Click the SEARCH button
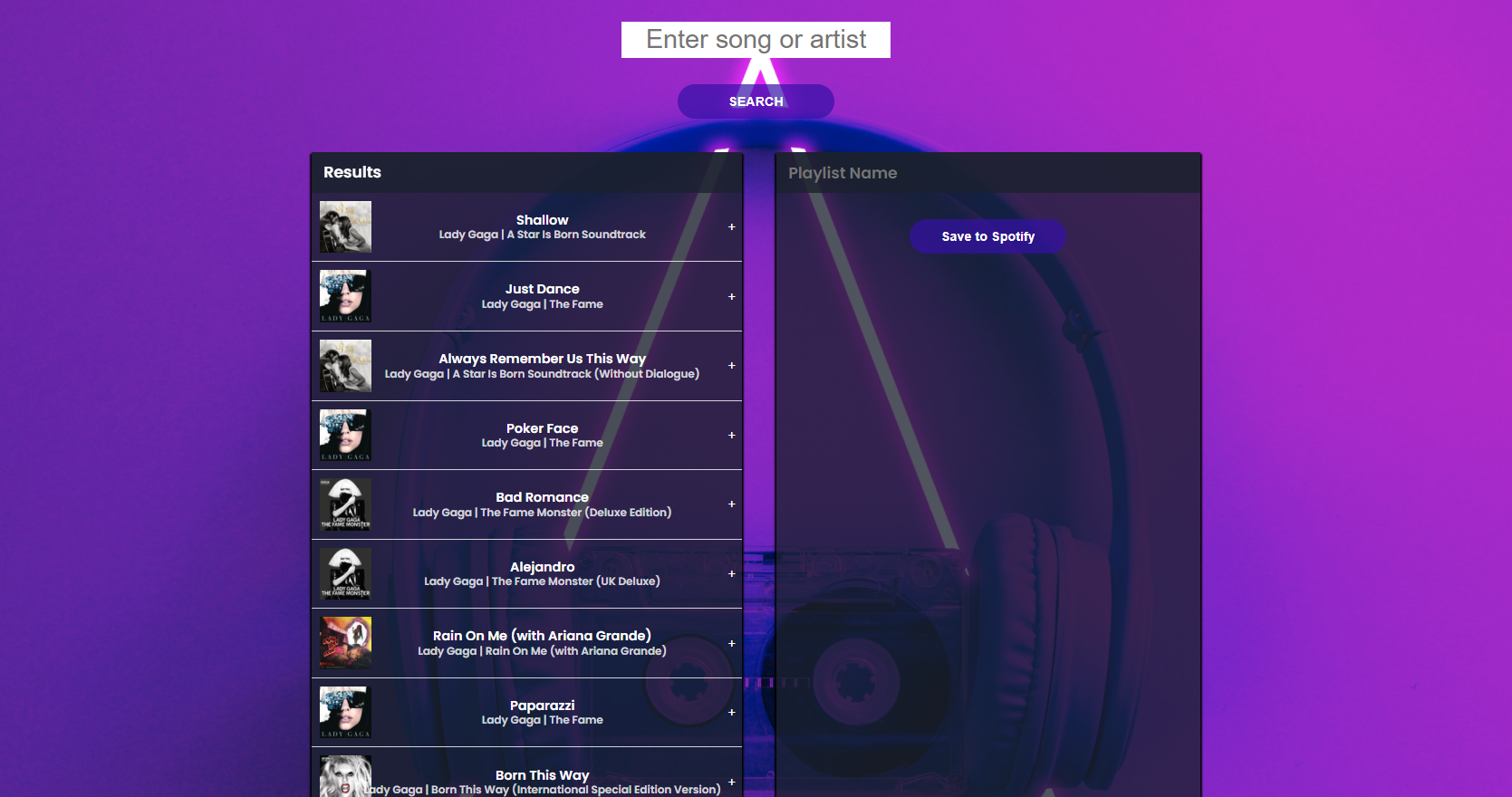The width and height of the screenshot is (1512, 797). 756,101
